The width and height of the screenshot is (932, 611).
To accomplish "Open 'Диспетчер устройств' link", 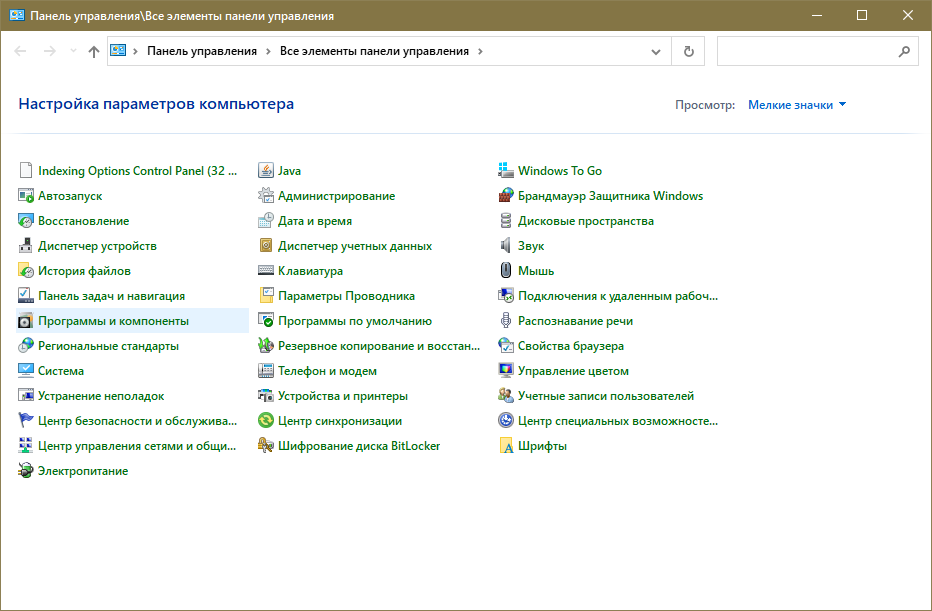I will (97, 246).
